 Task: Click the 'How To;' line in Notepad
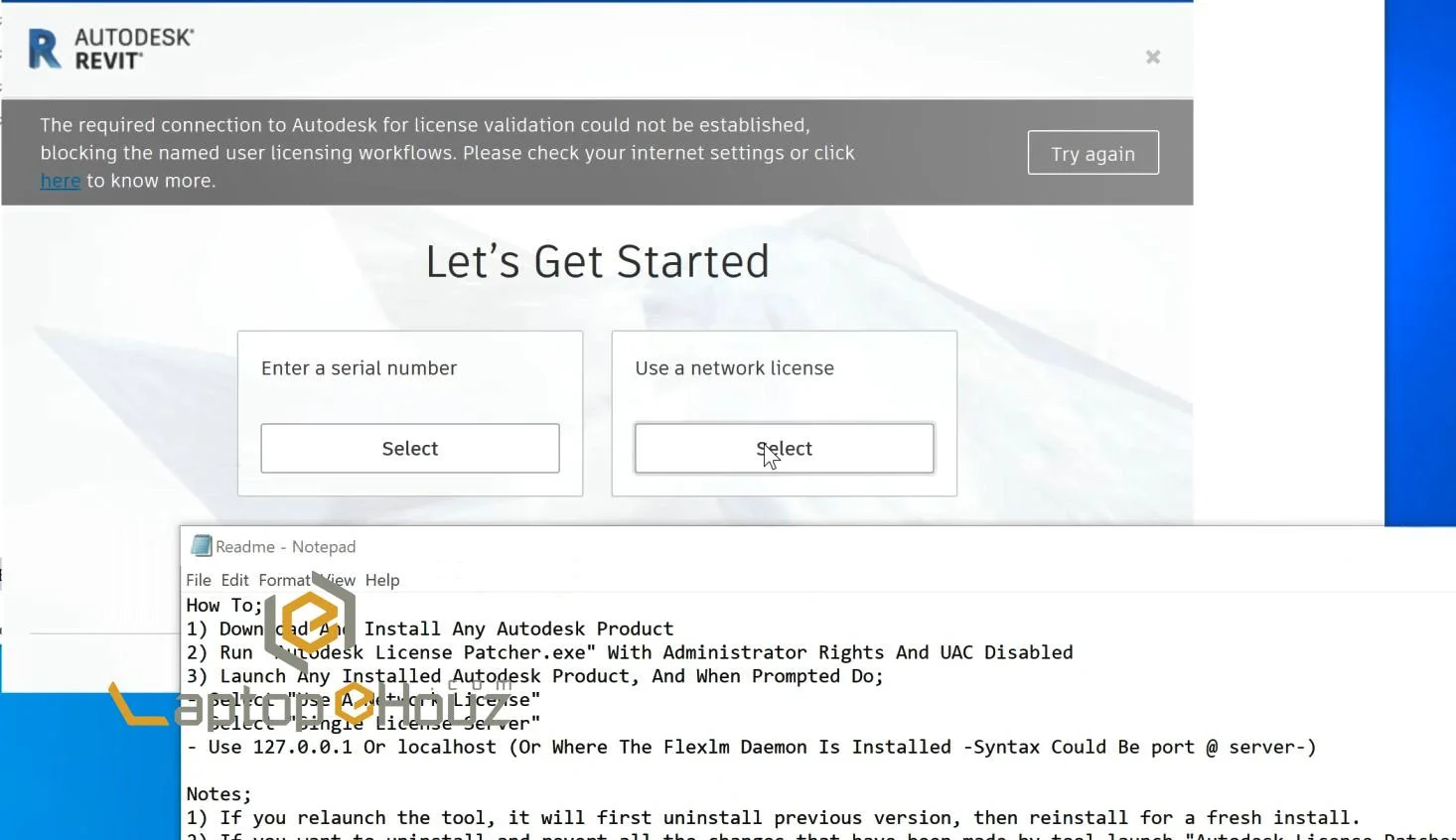[224, 606]
